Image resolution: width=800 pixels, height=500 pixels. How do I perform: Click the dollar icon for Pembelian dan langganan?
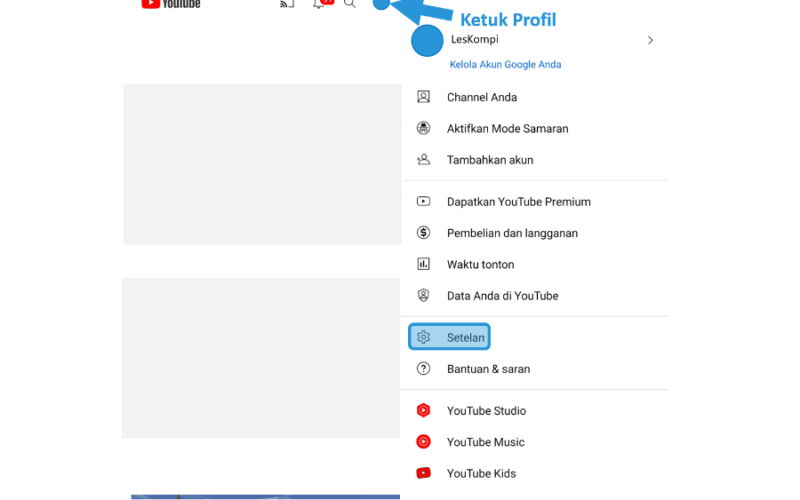423,233
